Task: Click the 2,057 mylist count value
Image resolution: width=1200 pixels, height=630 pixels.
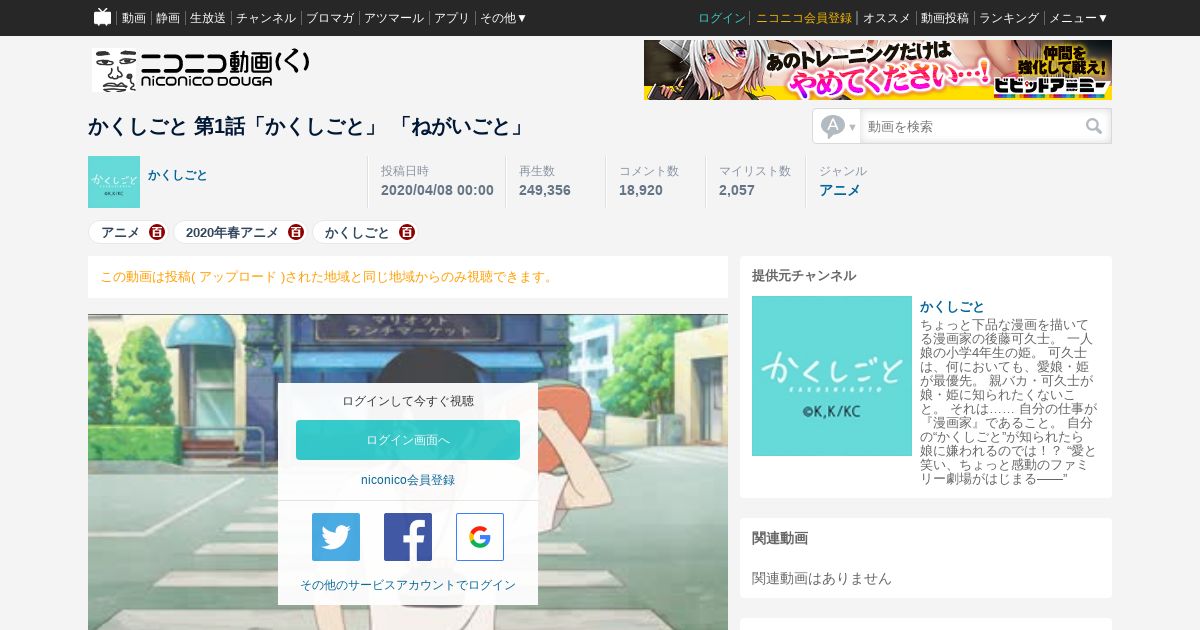Action: tap(737, 190)
